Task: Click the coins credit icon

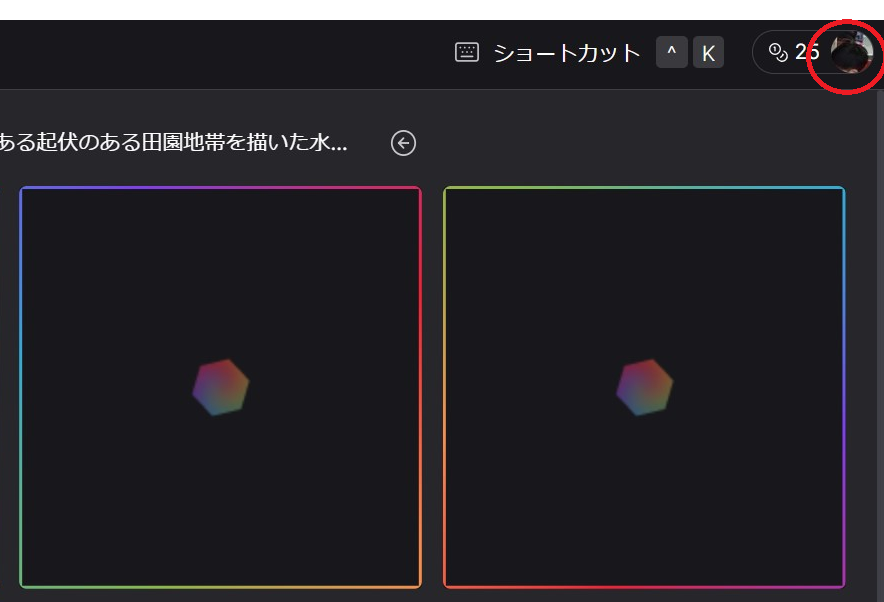Action: [778, 53]
